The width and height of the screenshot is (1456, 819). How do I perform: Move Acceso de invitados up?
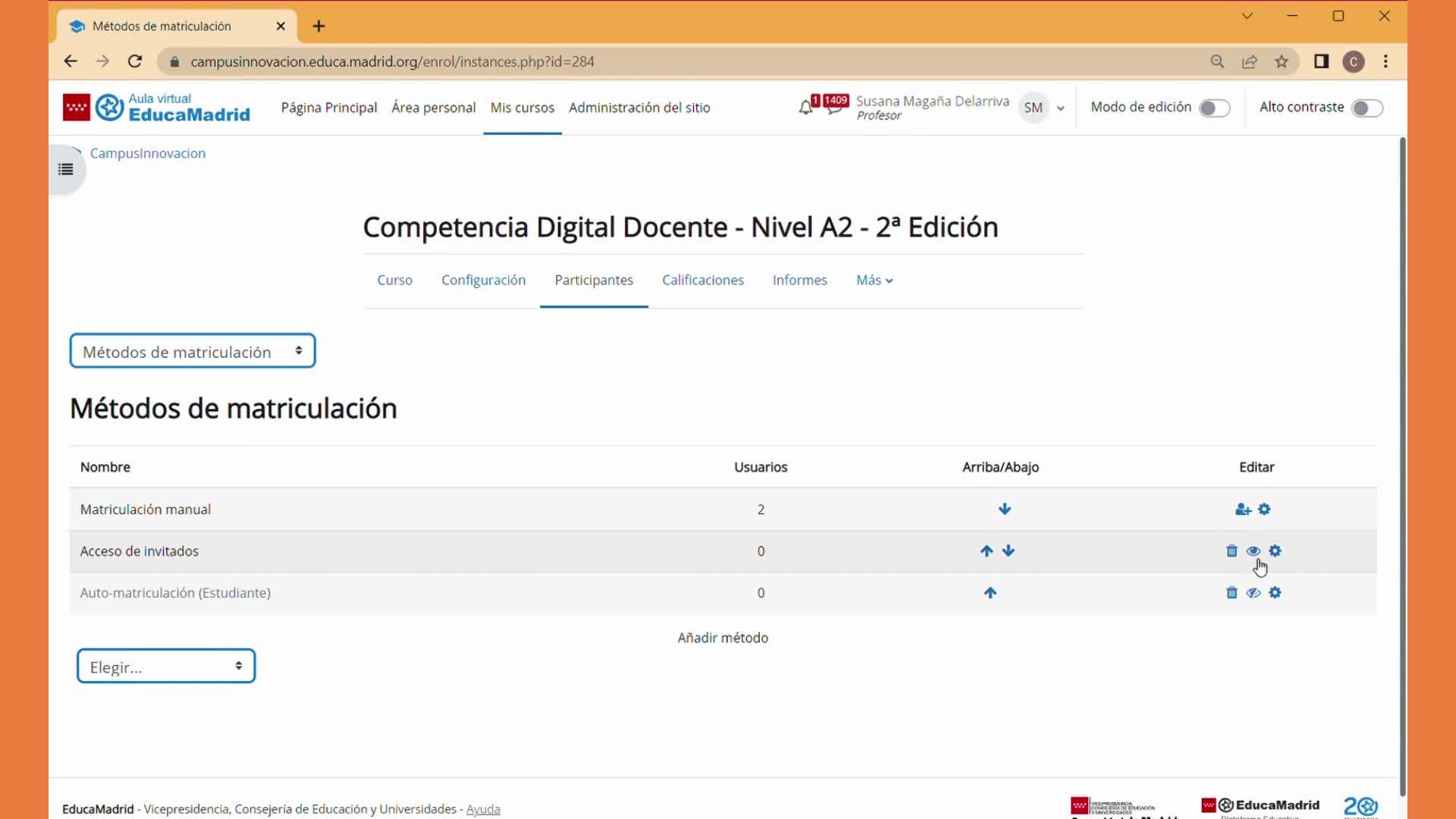coord(986,551)
